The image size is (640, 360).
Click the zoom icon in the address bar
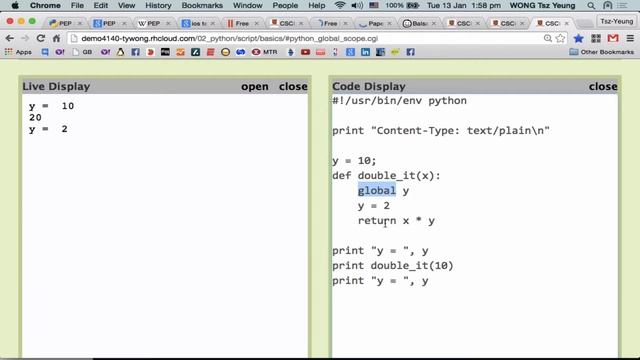click(548, 38)
